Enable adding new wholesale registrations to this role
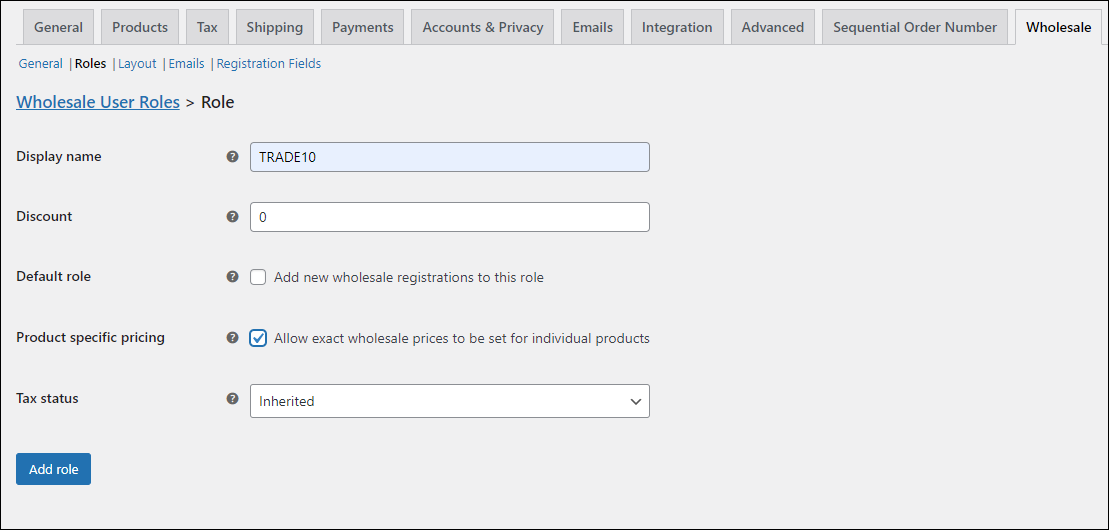The image size is (1109, 530). tap(258, 277)
